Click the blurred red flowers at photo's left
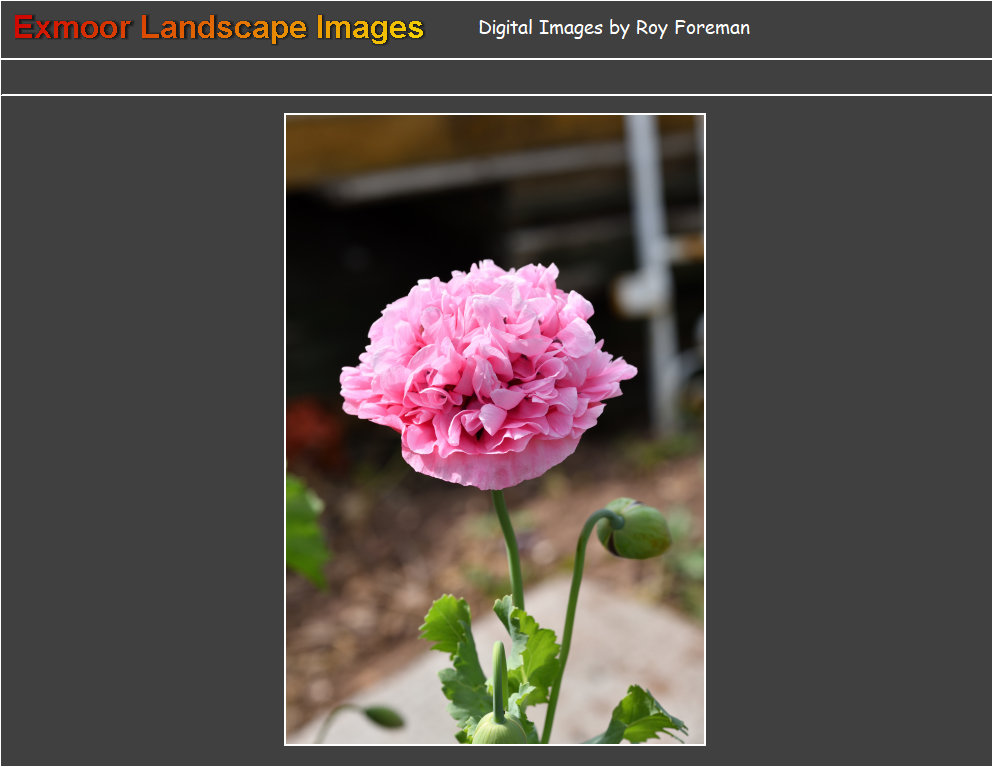The width and height of the screenshot is (993, 767). pyautogui.click(x=312, y=430)
